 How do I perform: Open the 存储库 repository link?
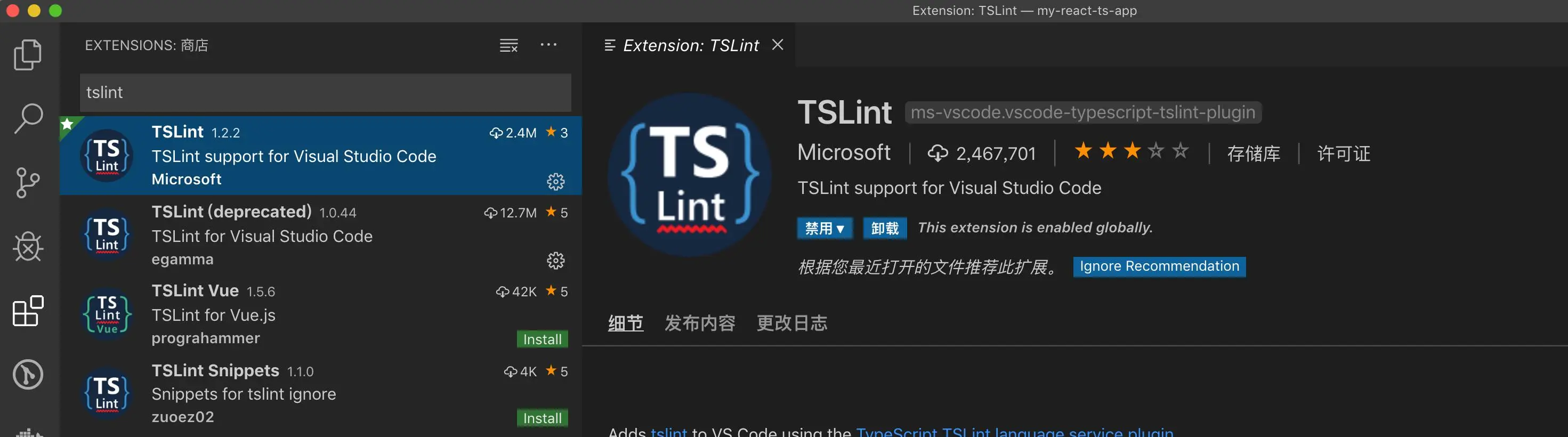click(1254, 153)
